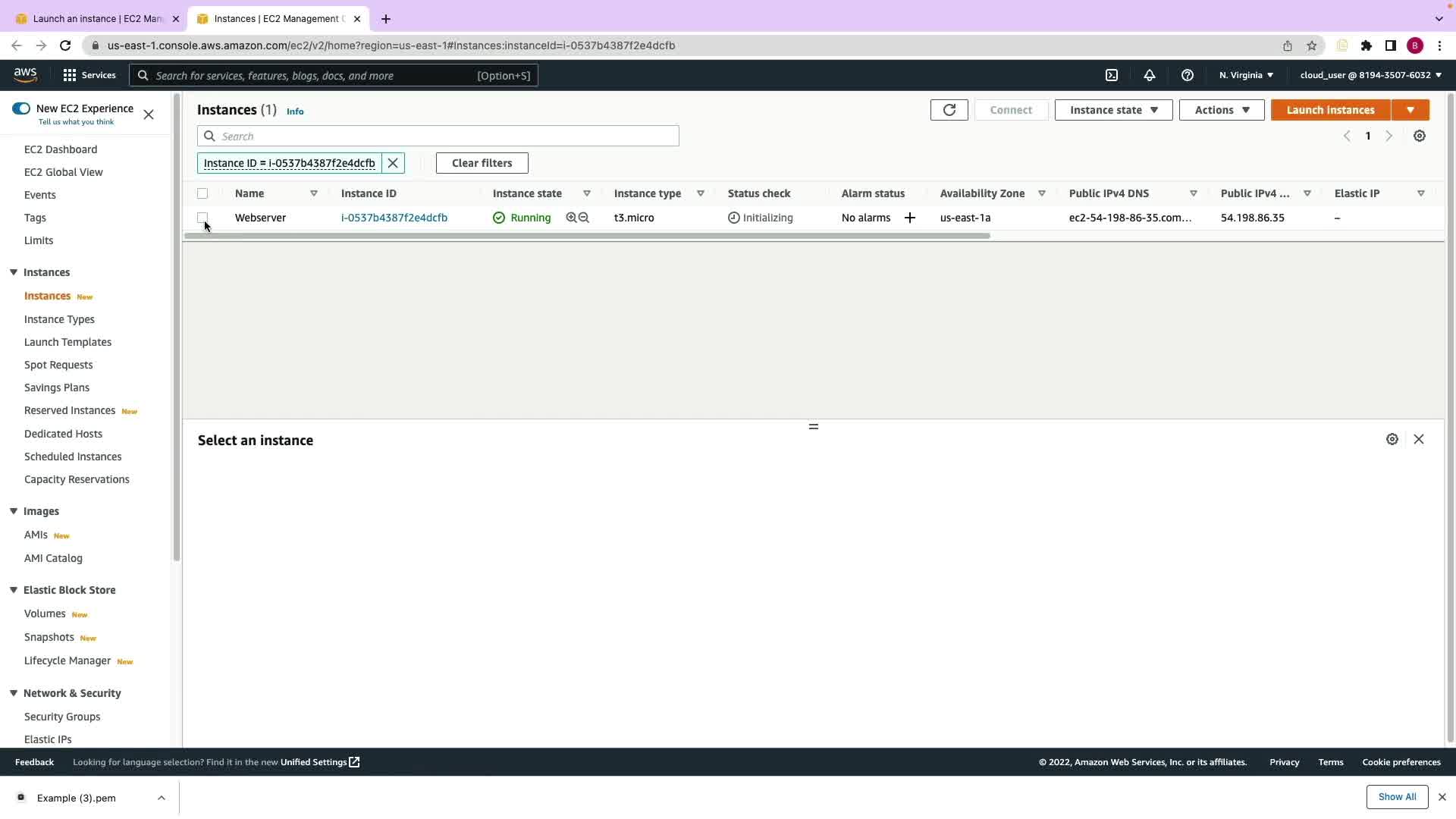Select the Webserver instance checkbox
1456x819 pixels.
tap(202, 218)
